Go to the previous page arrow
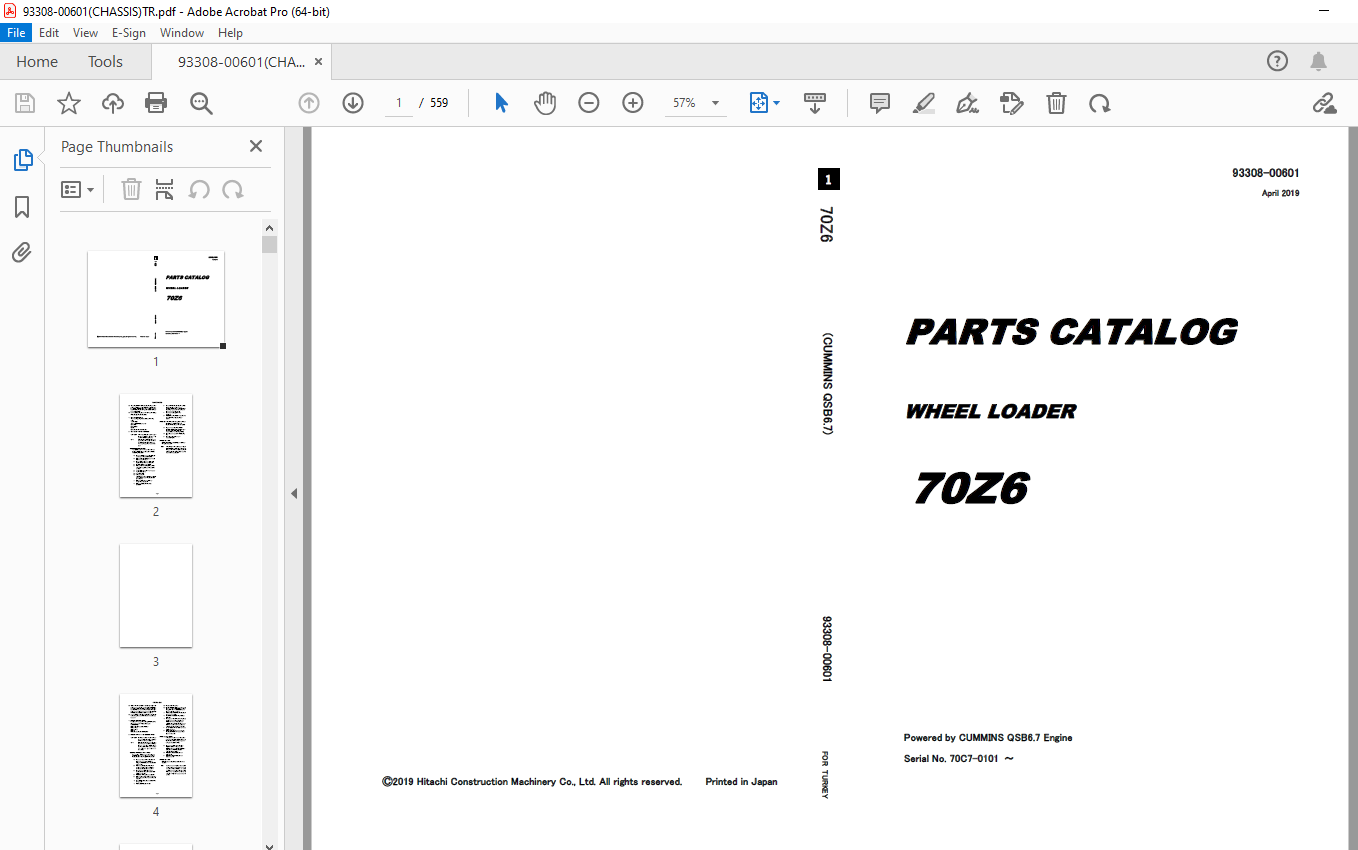Screen dimensions: 1358x850 click(x=309, y=103)
